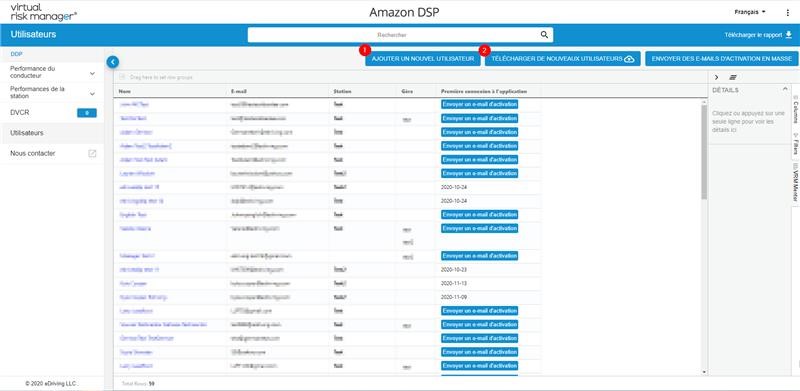The height and width of the screenshot is (391, 800).
Task: Open Nous contacter in the sidebar
Action: (33, 153)
